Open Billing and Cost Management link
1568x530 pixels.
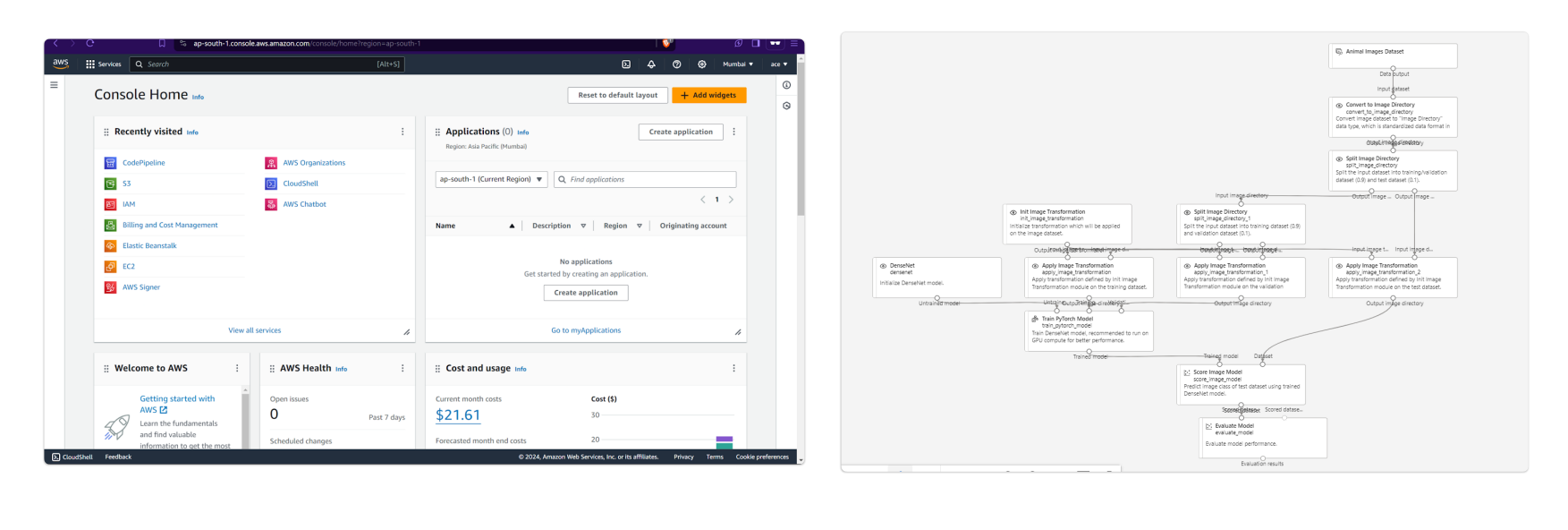coord(170,226)
